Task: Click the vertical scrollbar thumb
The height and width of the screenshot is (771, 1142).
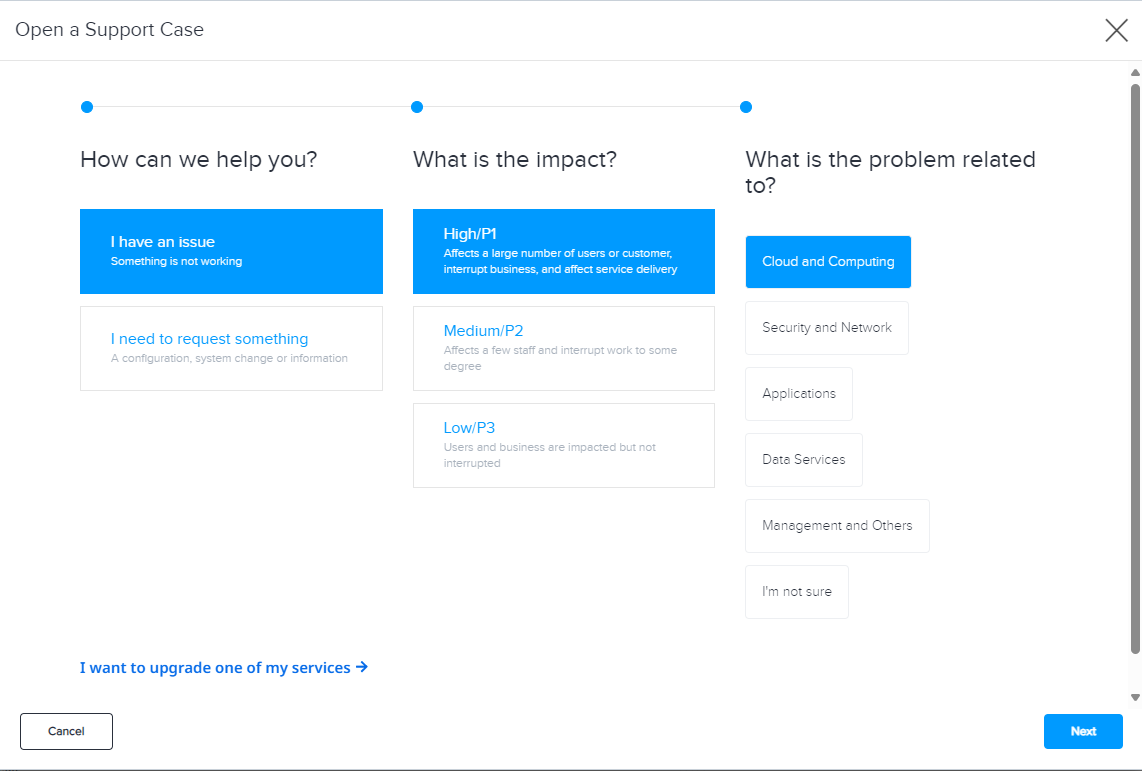Action: pos(1135,368)
